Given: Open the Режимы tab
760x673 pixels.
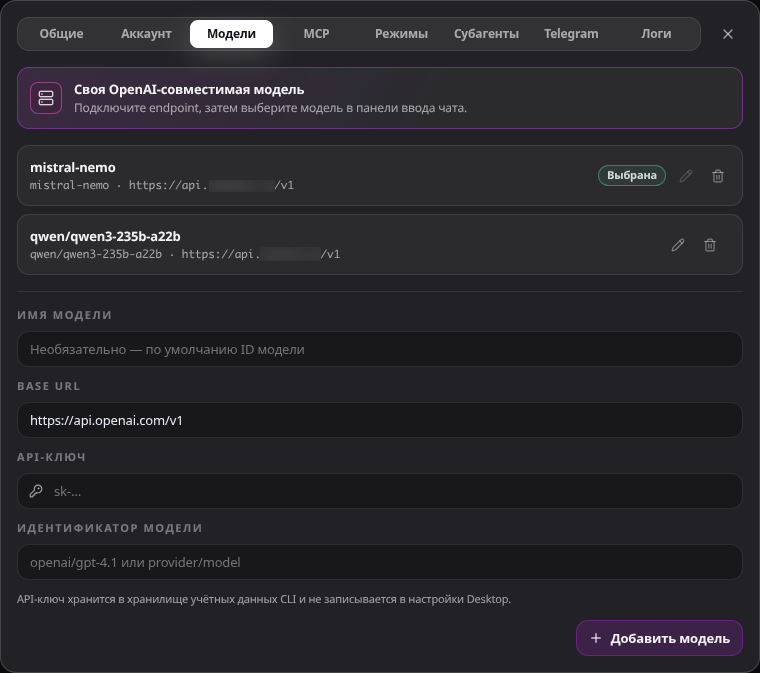Looking at the screenshot, I should tap(401, 34).
